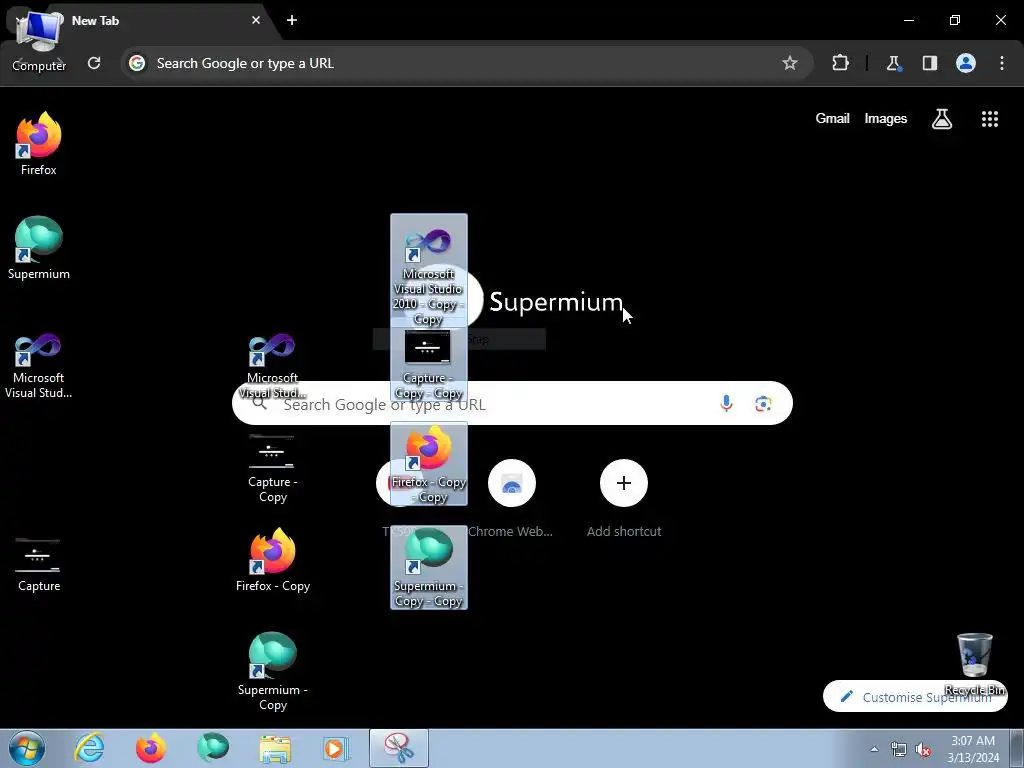Select the Capture desktop icon
This screenshot has width=1024, height=768.
pyautogui.click(x=39, y=565)
